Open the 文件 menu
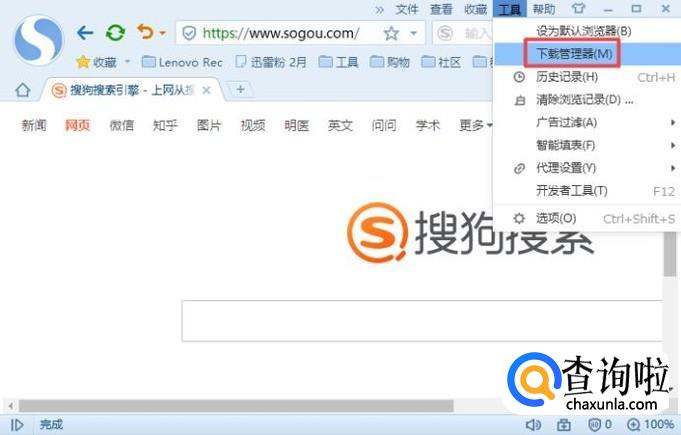Image resolution: width=681 pixels, height=435 pixels. (x=407, y=9)
